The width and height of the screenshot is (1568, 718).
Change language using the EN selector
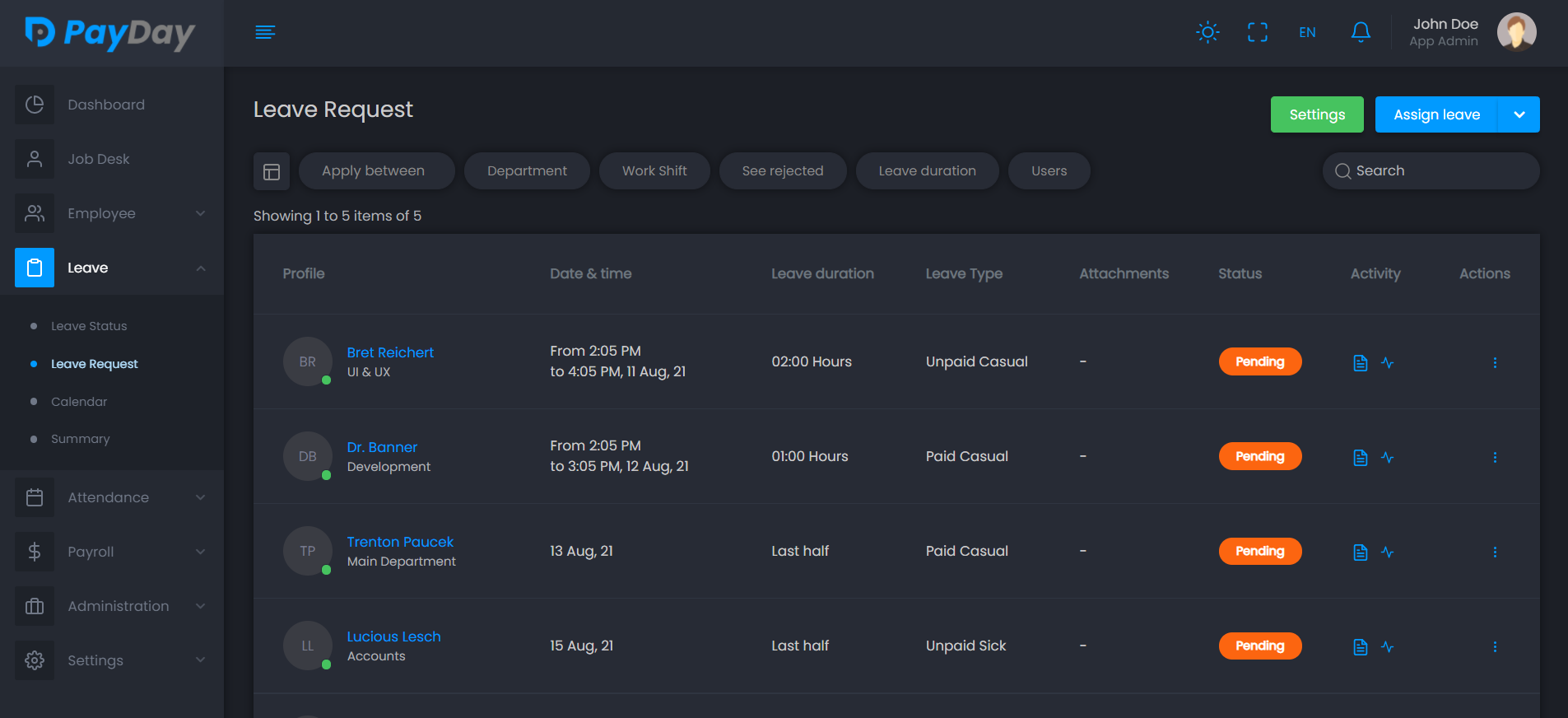(x=1307, y=32)
